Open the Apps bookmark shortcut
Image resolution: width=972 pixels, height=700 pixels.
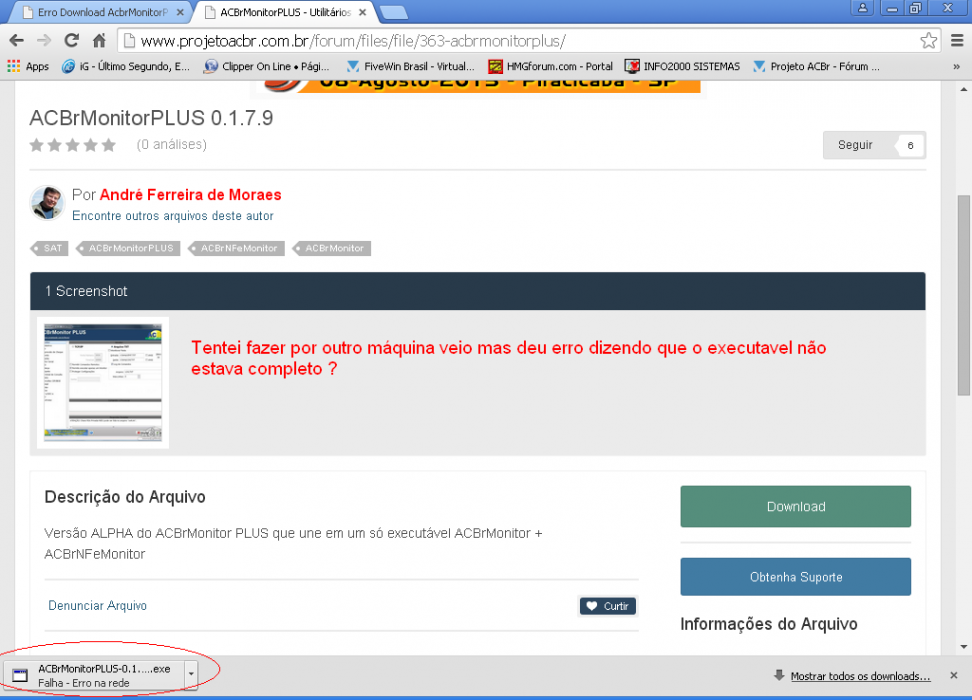(x=28, y=66)
